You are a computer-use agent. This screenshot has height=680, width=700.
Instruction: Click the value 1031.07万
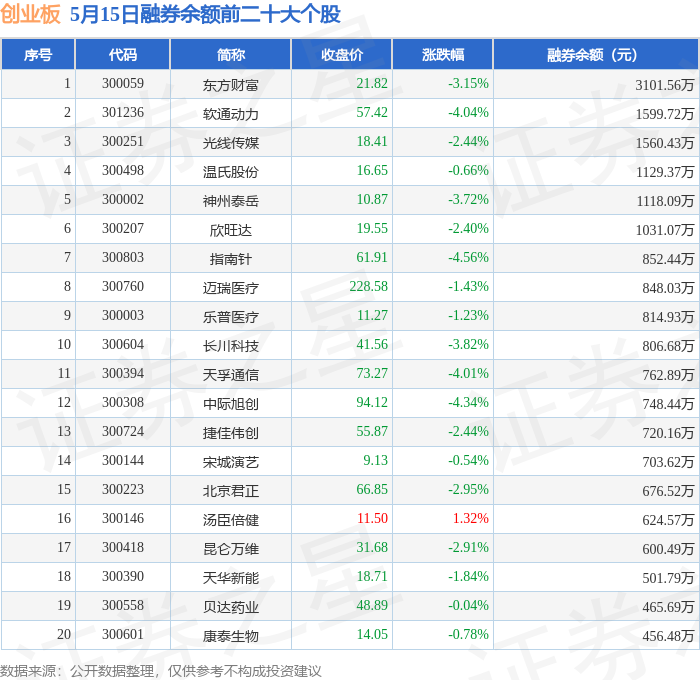click(x=665, y=230)
